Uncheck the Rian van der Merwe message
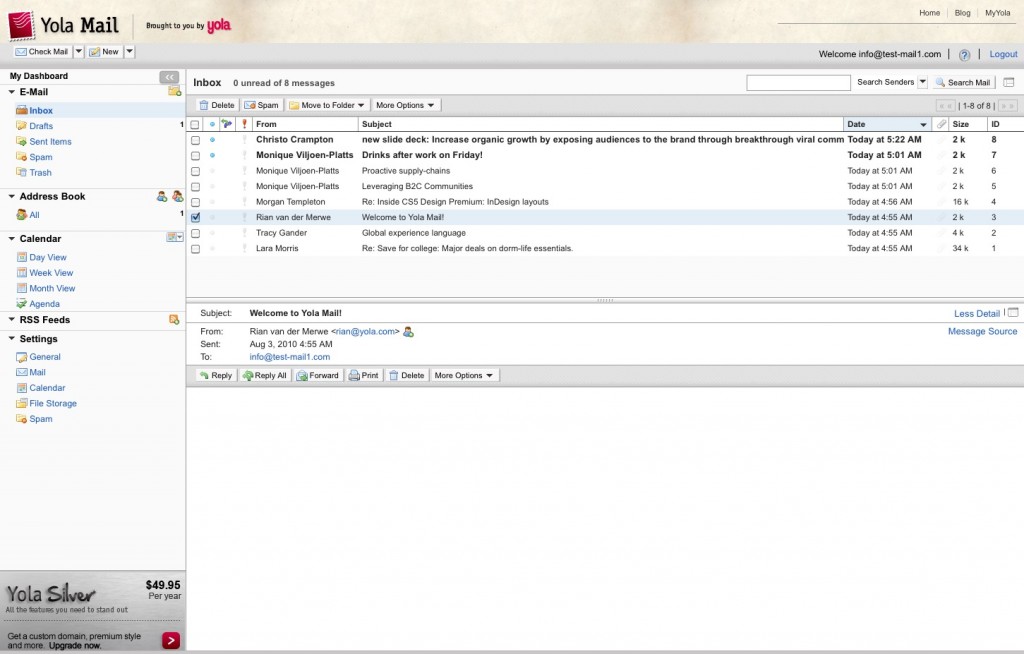Image resolution: width=1024 pixels, height=654 pixels. [x=195, y=217]
